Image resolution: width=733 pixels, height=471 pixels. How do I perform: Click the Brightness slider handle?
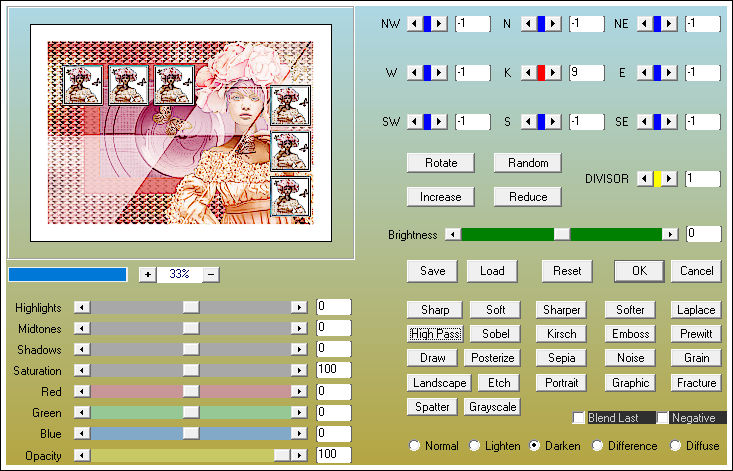(562, 234)
